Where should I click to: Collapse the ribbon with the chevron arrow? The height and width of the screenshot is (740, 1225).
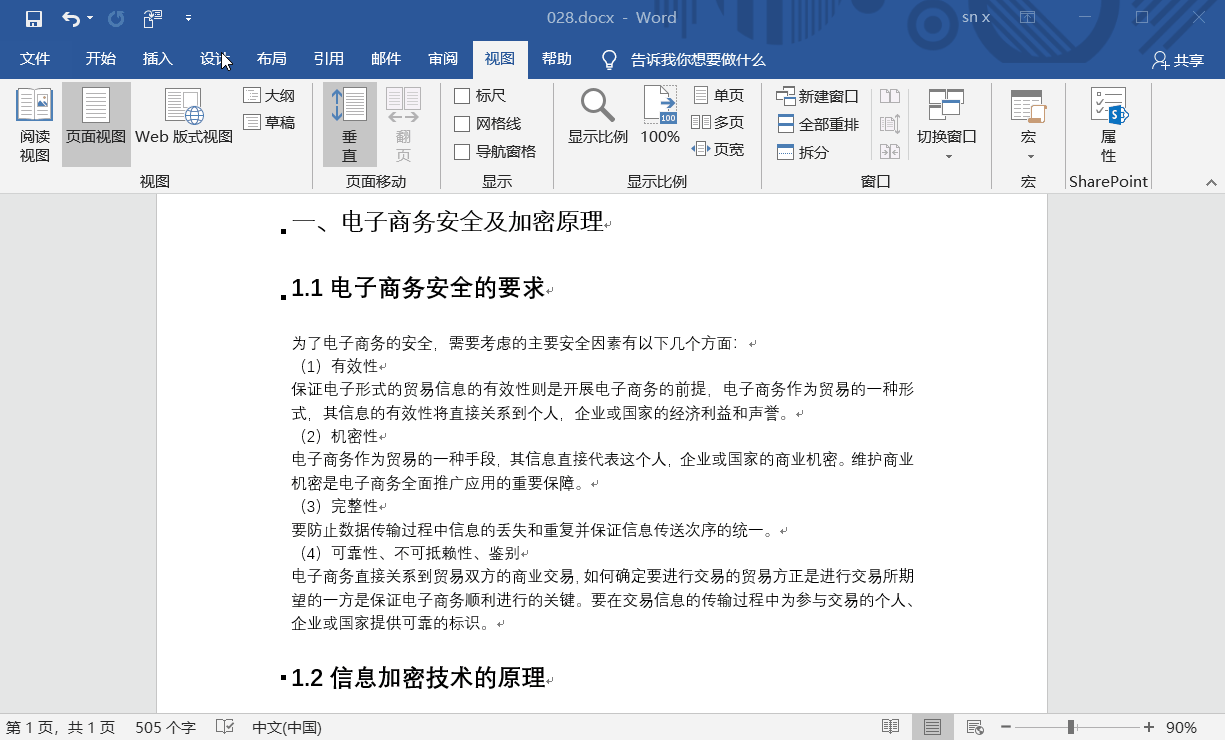(1211, 183)
